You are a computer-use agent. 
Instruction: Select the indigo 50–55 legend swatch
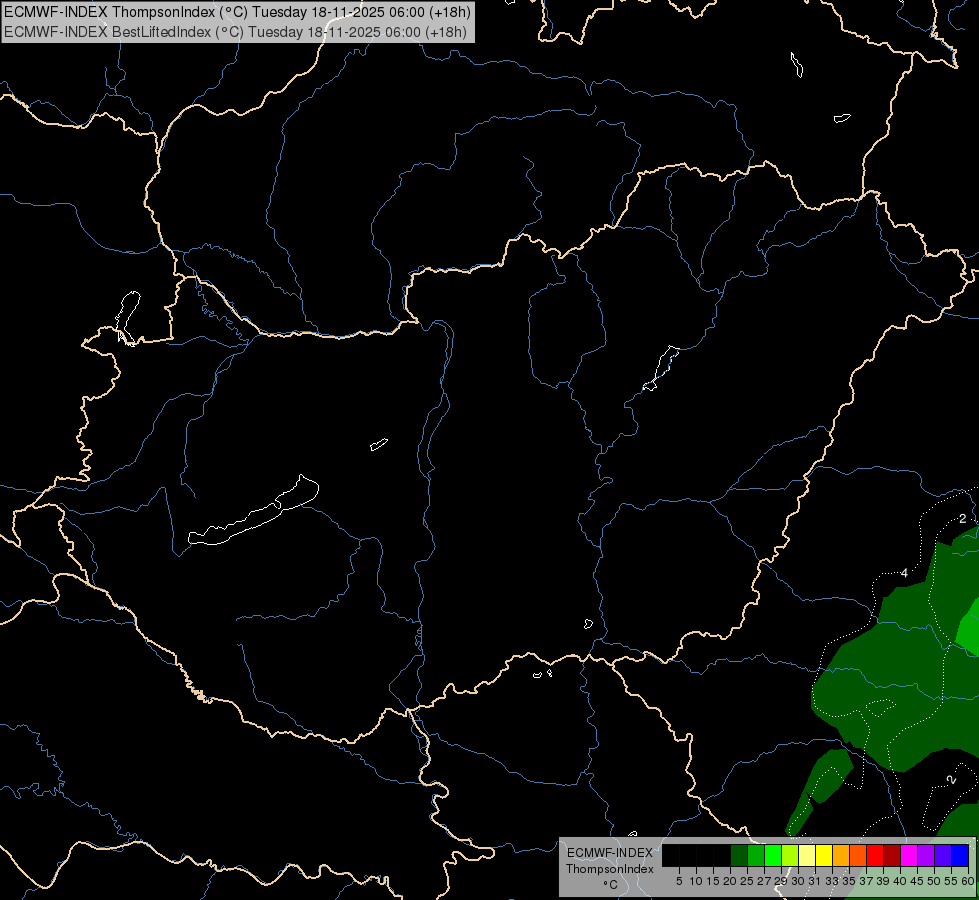943,856
